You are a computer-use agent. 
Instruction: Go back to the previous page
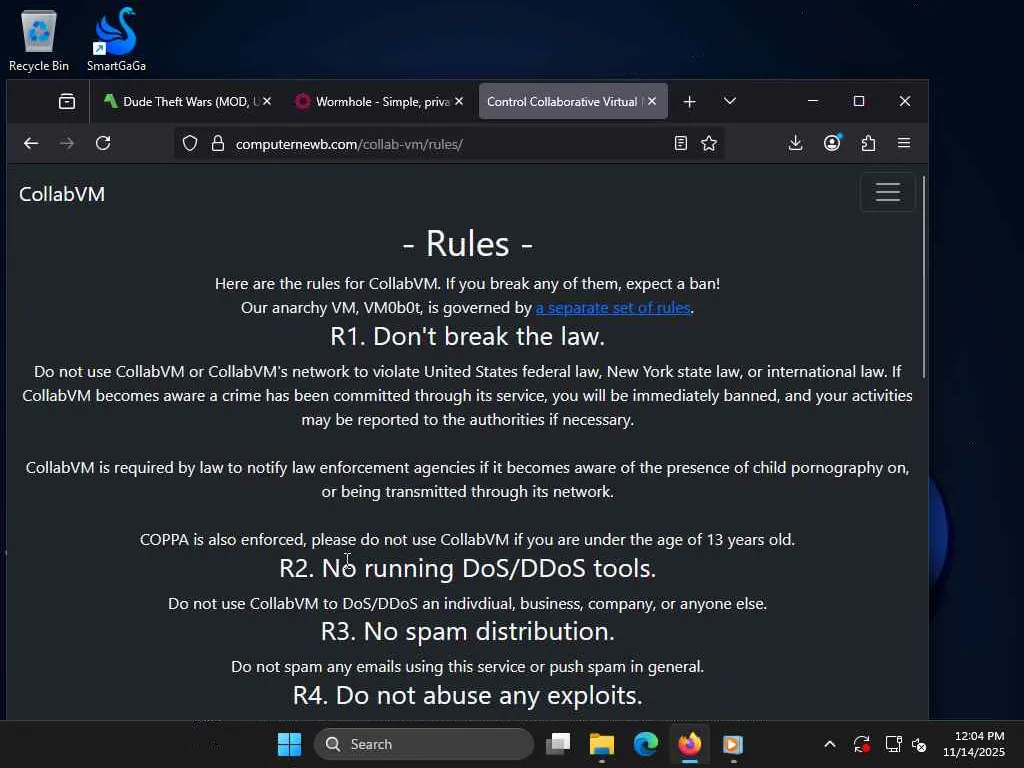tap(31, 143)
